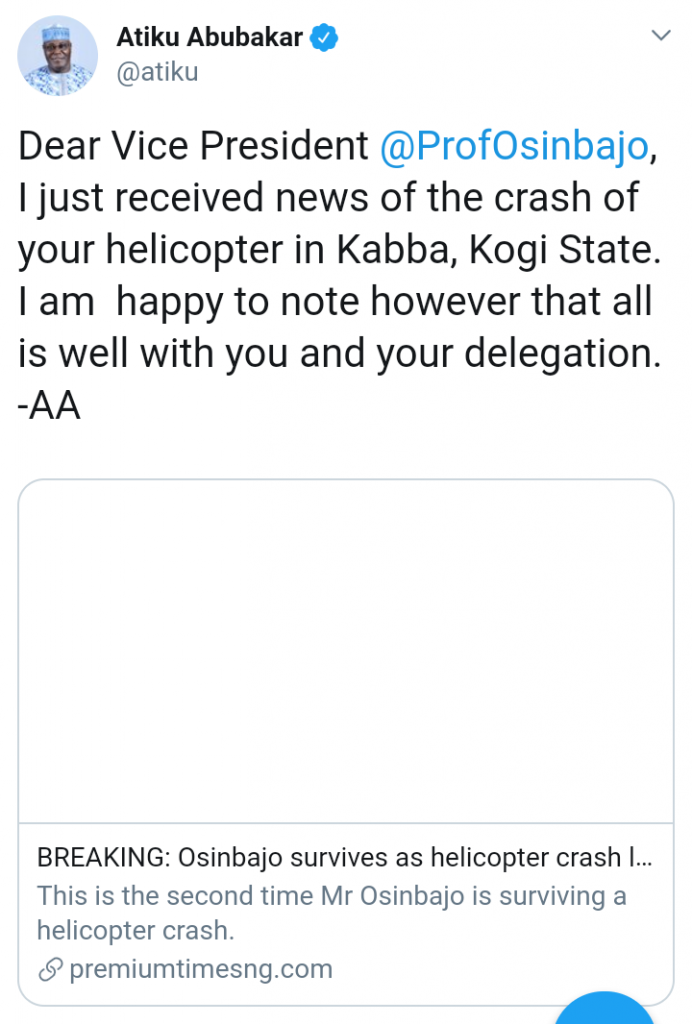The height and width of the screenshot is (1024, 692).
Task: Click the Atiku Abubakar display name
Action: click(209, 39)
